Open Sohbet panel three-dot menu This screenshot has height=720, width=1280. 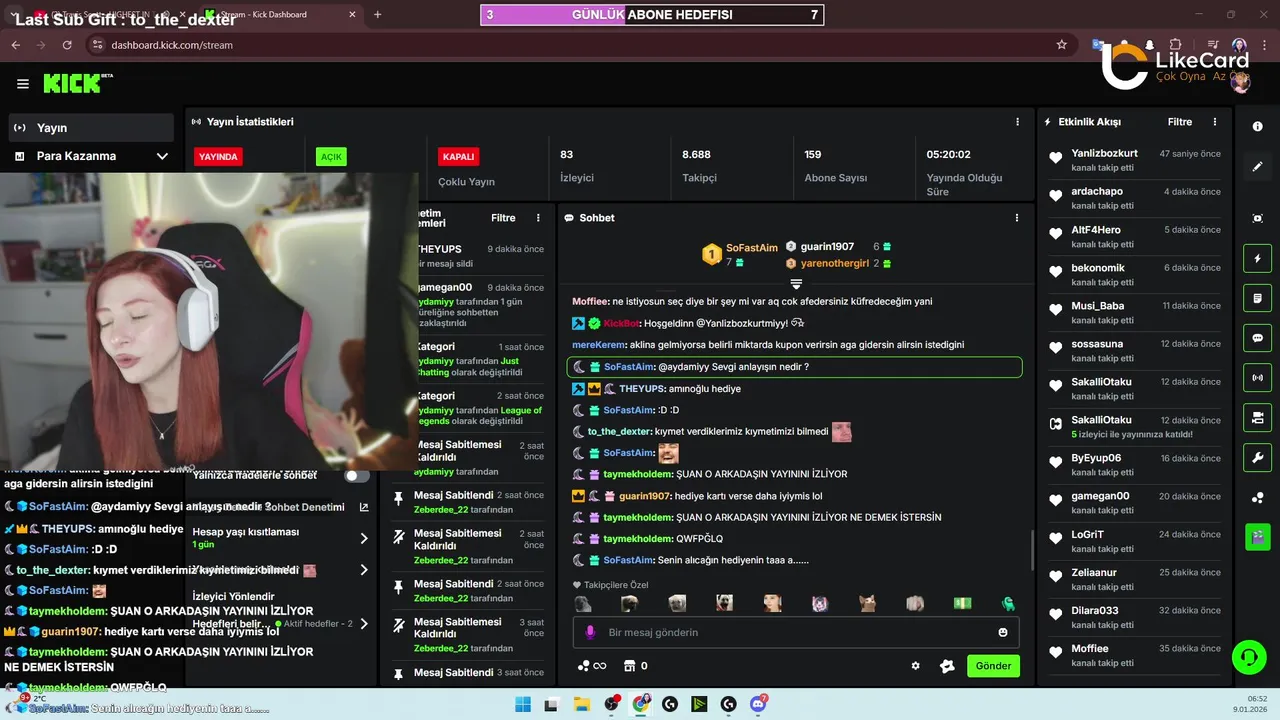tap(1017, 218)
